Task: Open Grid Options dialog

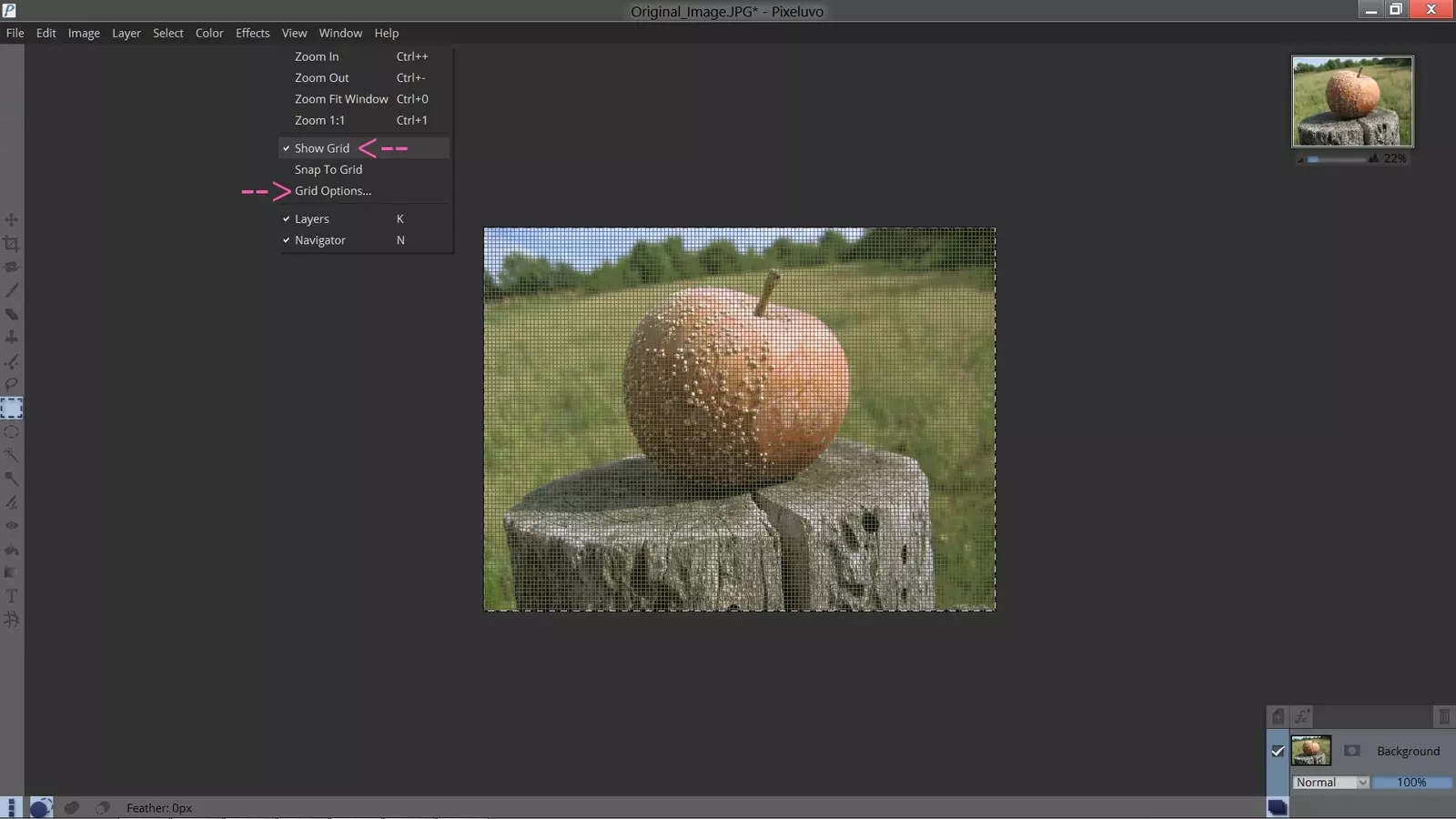Action: (333, 191)
